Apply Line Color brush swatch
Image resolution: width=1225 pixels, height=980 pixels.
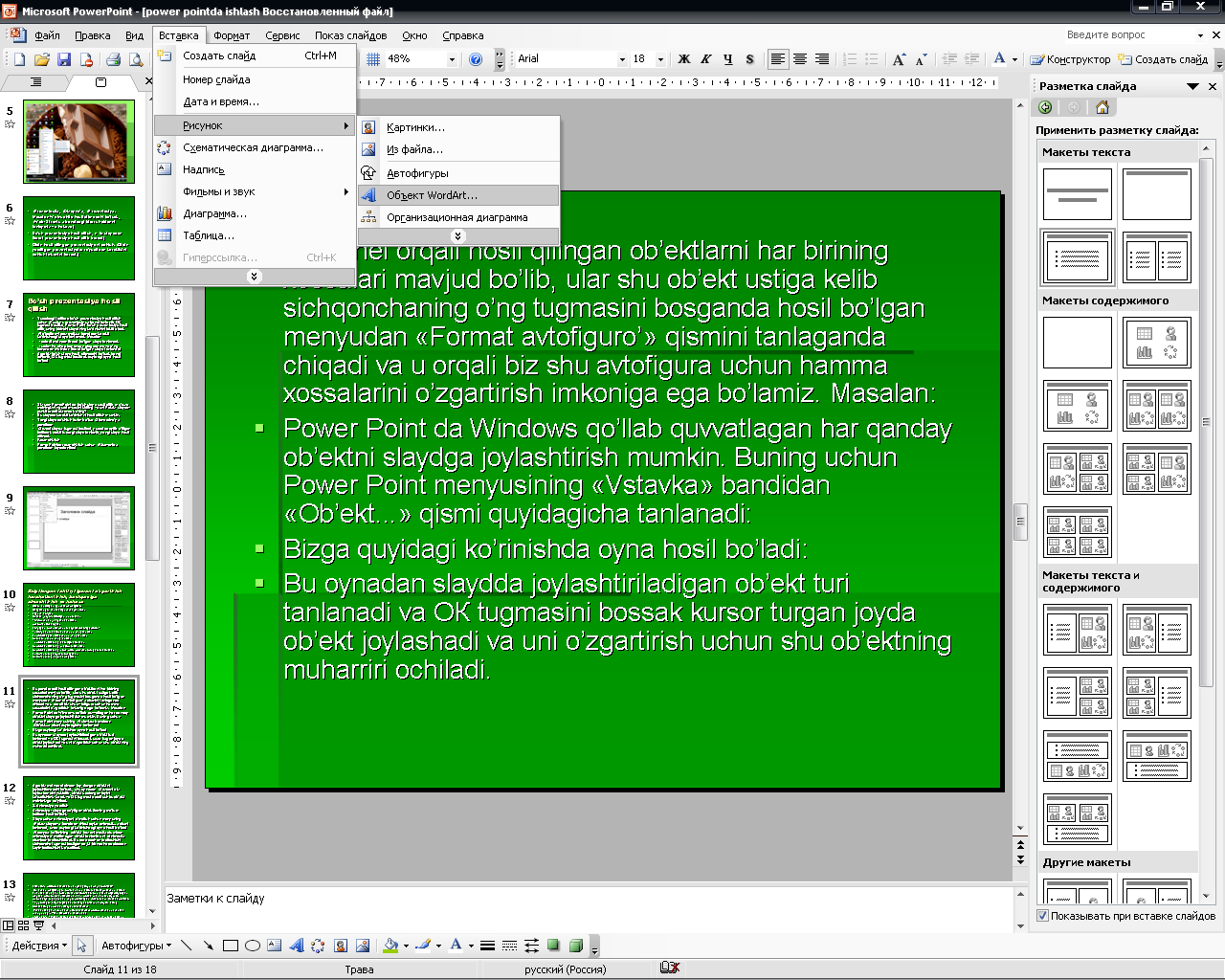click(423, 946)
